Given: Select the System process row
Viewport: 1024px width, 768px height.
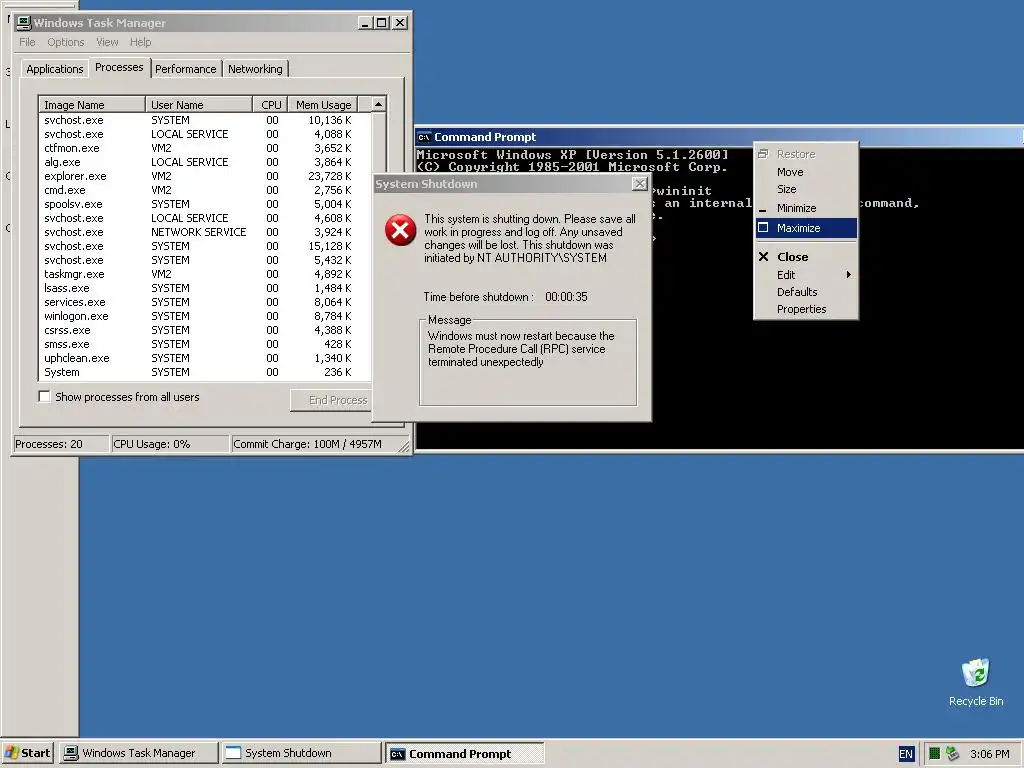Looking at the screenshot, I should tap(204, 372).
